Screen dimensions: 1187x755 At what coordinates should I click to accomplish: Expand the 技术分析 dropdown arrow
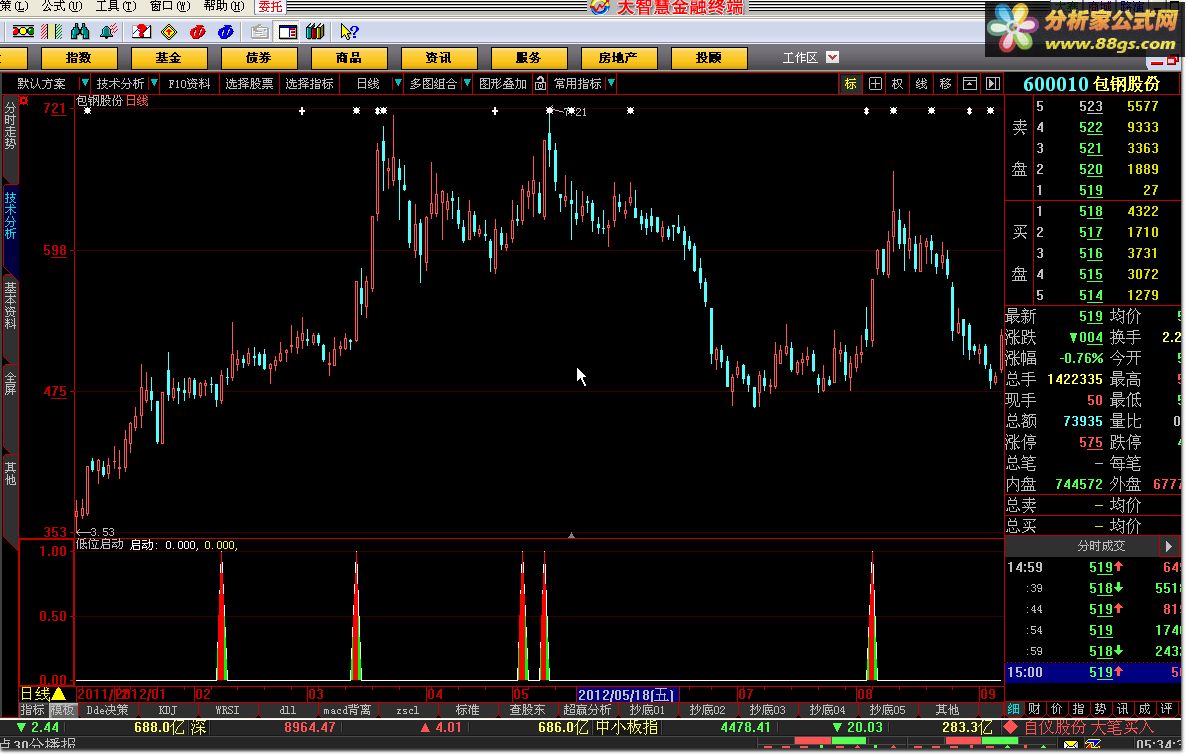click(154, 83)
